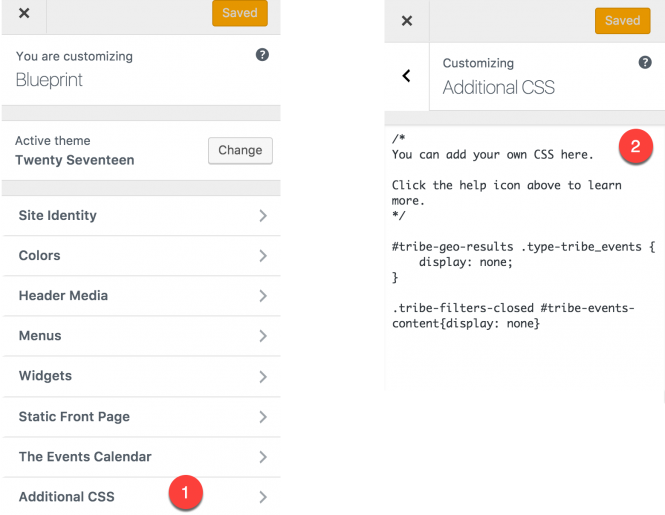Click the Saved button in right panel
The width and height of the screenshot is (665, 515).
622,20
